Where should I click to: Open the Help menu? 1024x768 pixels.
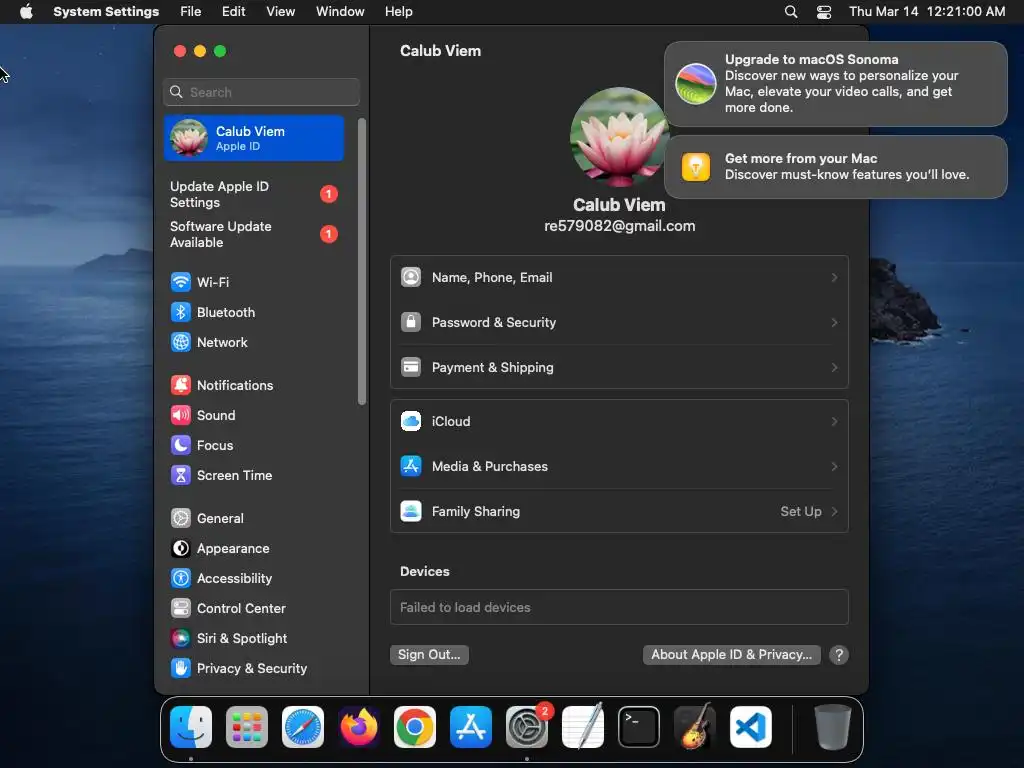(x=398, y=12)
